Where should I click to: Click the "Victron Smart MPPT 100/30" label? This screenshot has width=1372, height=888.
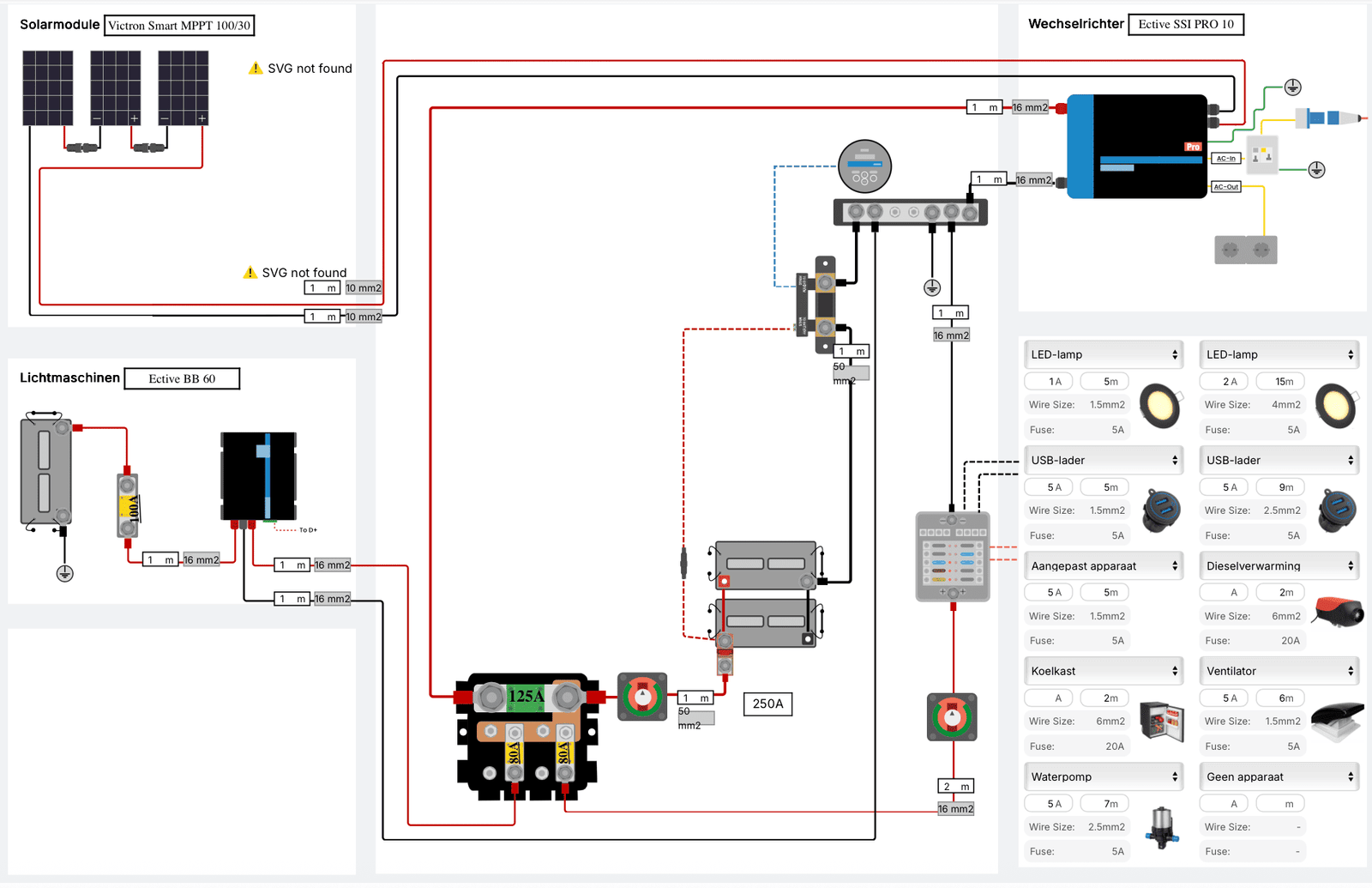coord(179,26)
